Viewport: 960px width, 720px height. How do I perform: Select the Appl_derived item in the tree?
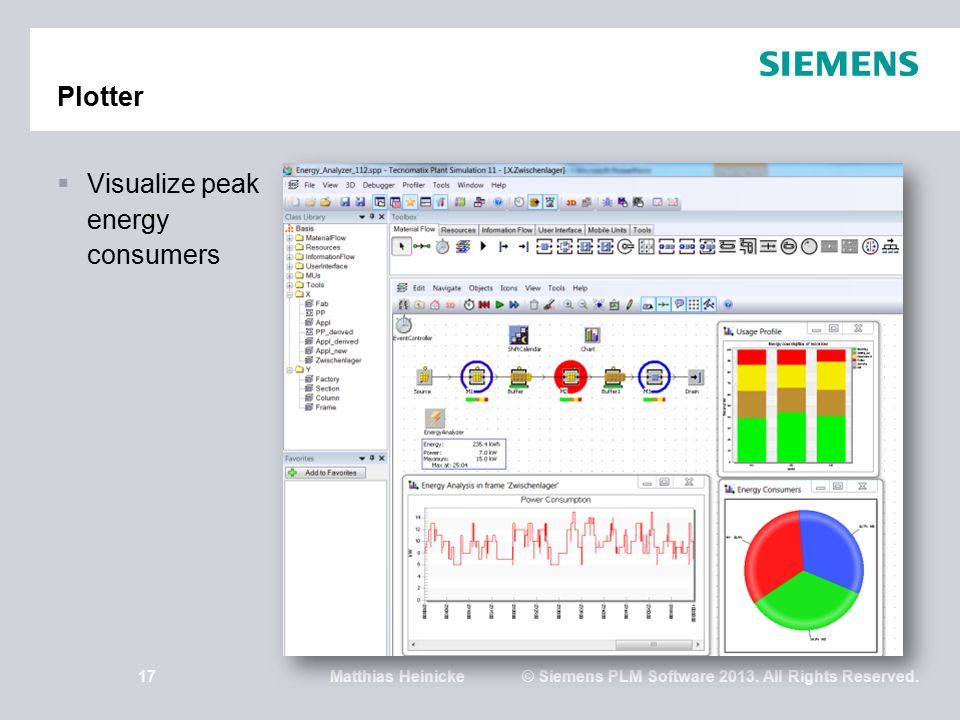337,342
